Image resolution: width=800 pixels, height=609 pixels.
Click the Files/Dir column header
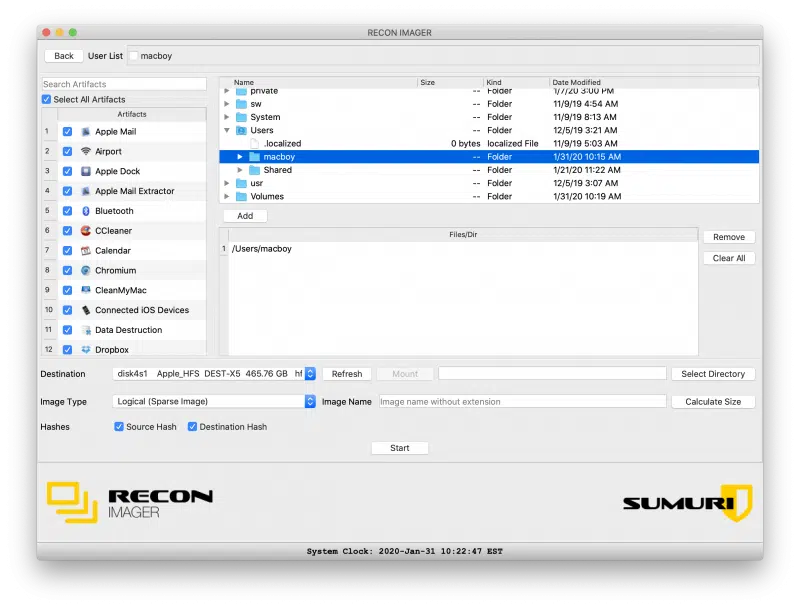tap(463, 235)
